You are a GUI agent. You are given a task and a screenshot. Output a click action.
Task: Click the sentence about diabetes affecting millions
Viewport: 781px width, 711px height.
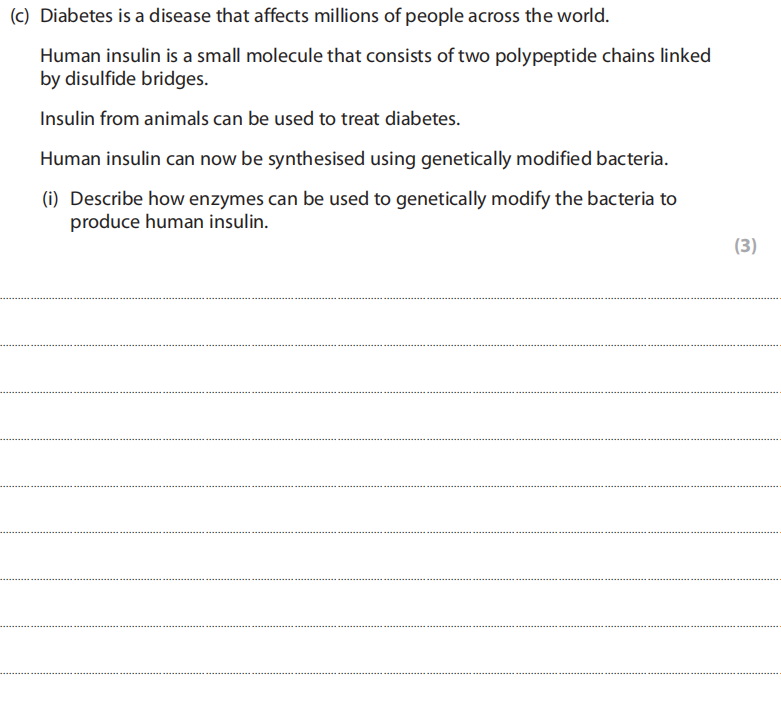pyautogui.click(x=324, y=17)
